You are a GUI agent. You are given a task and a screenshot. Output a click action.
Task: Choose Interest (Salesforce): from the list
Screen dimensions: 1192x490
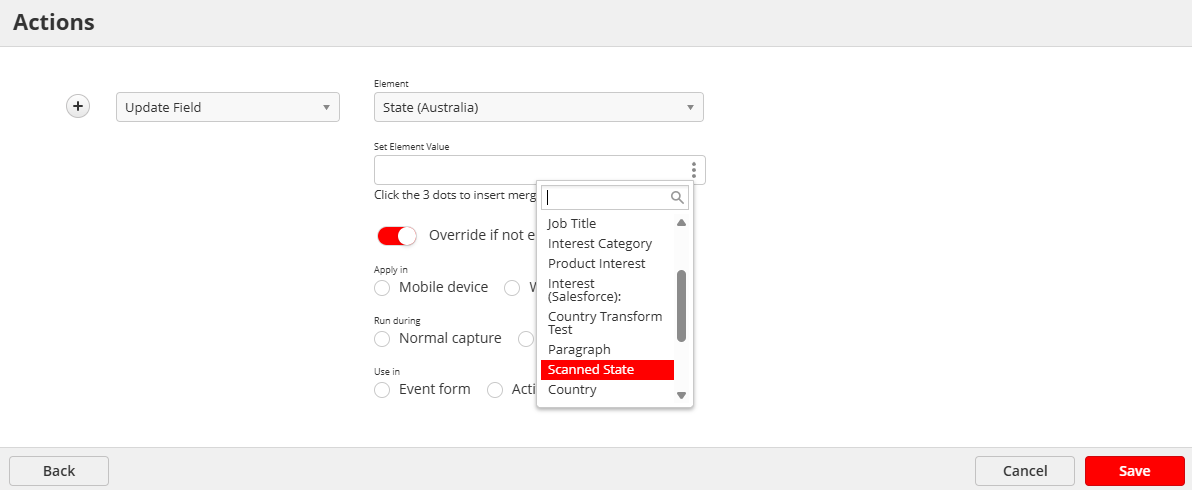[607, 290]
